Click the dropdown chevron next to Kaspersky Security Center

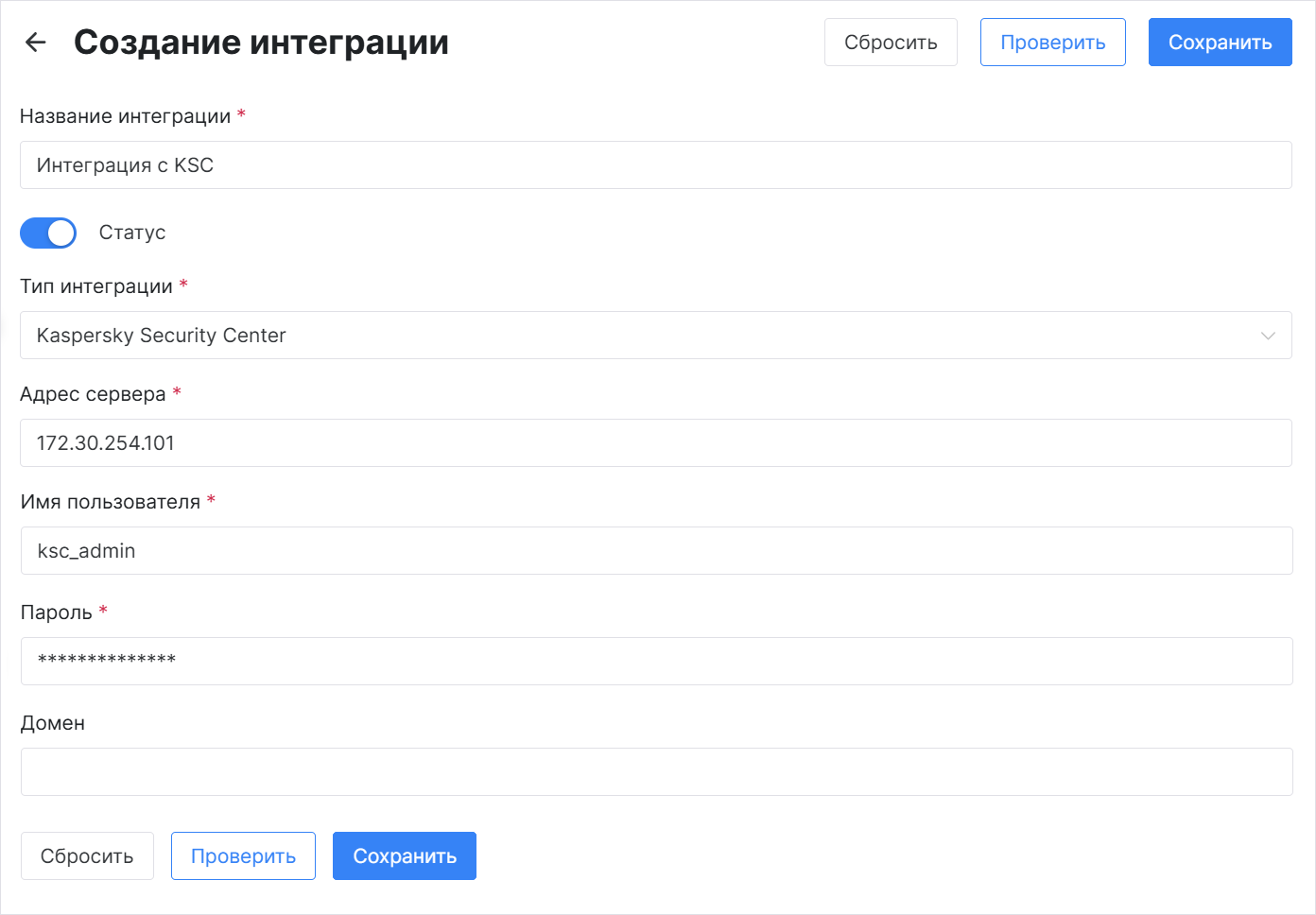click(x=1268, y=336)
